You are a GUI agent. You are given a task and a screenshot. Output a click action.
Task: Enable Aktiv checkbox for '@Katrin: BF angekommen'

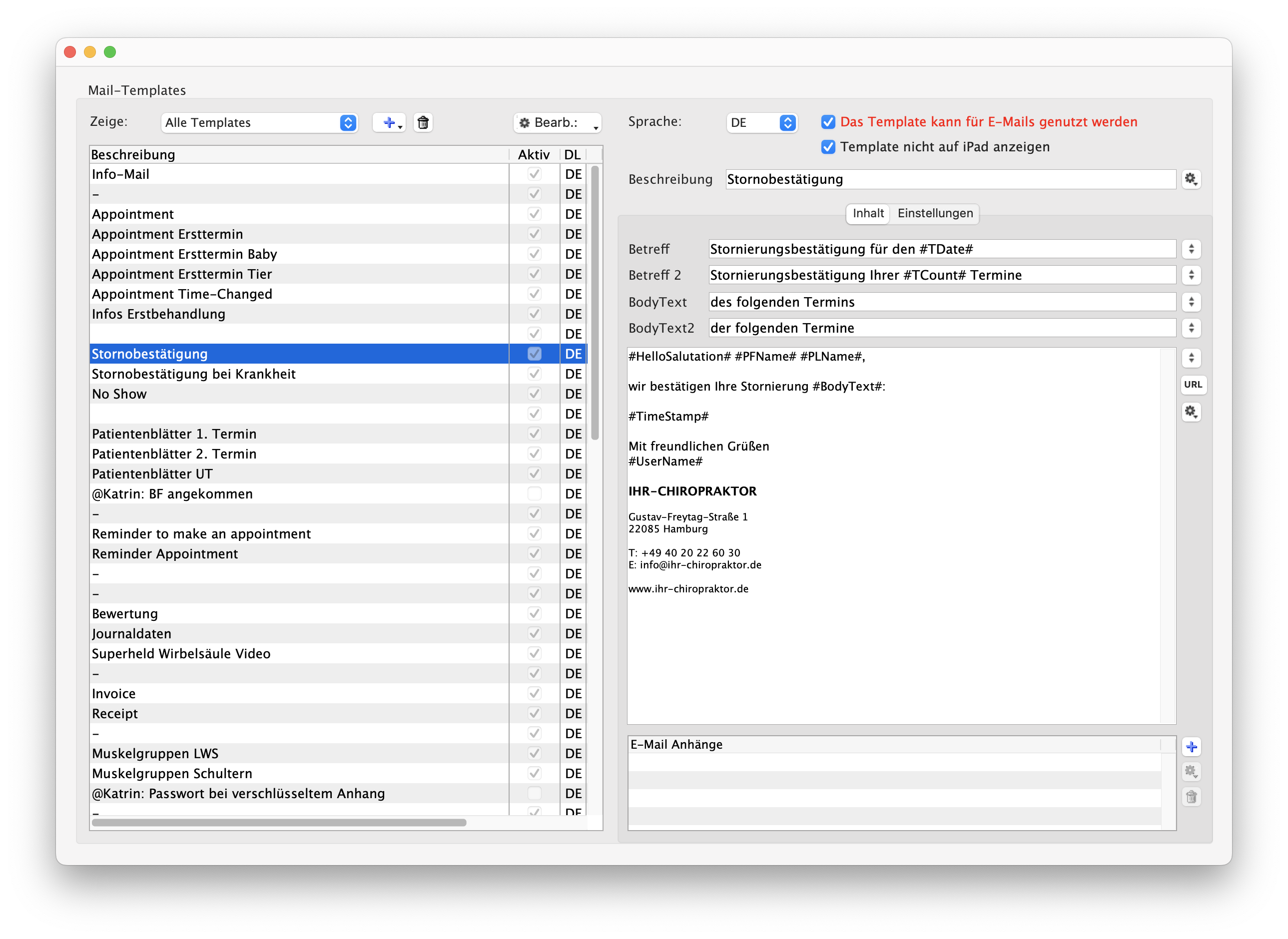coord(534,494)
